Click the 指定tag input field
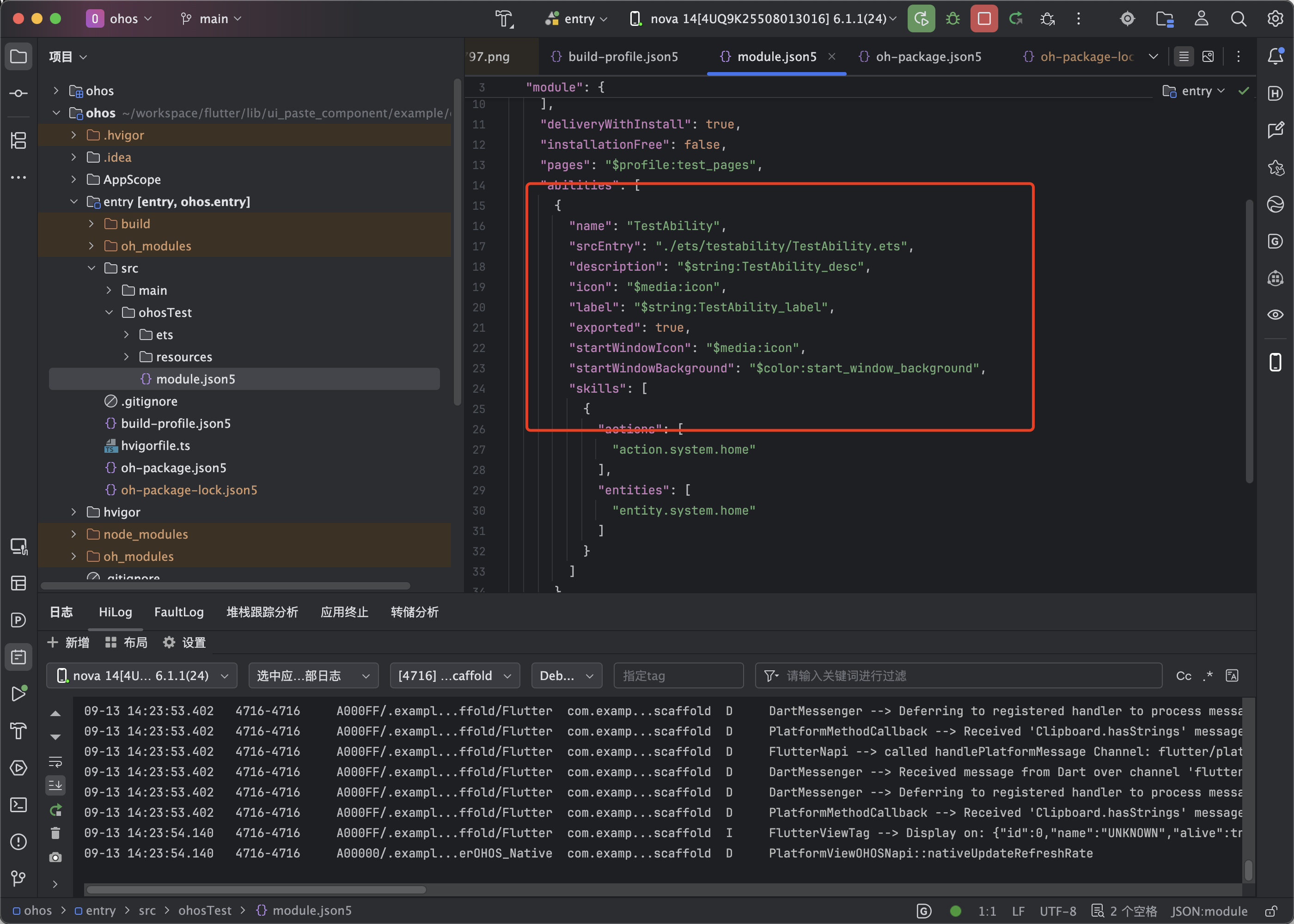 (x=678, y=676)
